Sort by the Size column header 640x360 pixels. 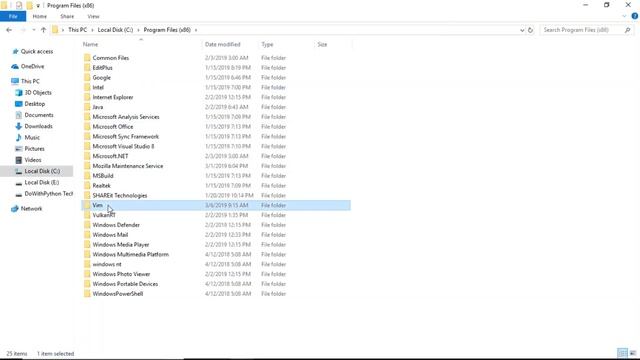point(322,44)
